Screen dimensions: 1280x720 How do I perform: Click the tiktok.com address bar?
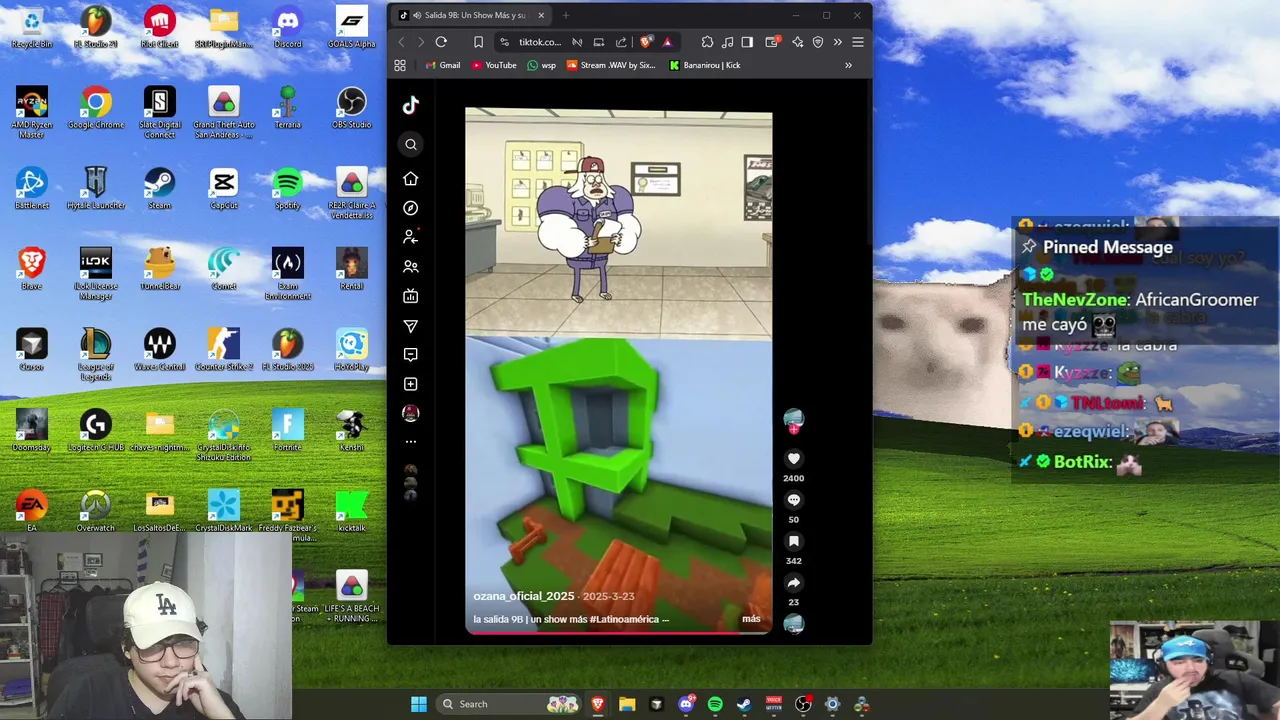tap(540, 42)
